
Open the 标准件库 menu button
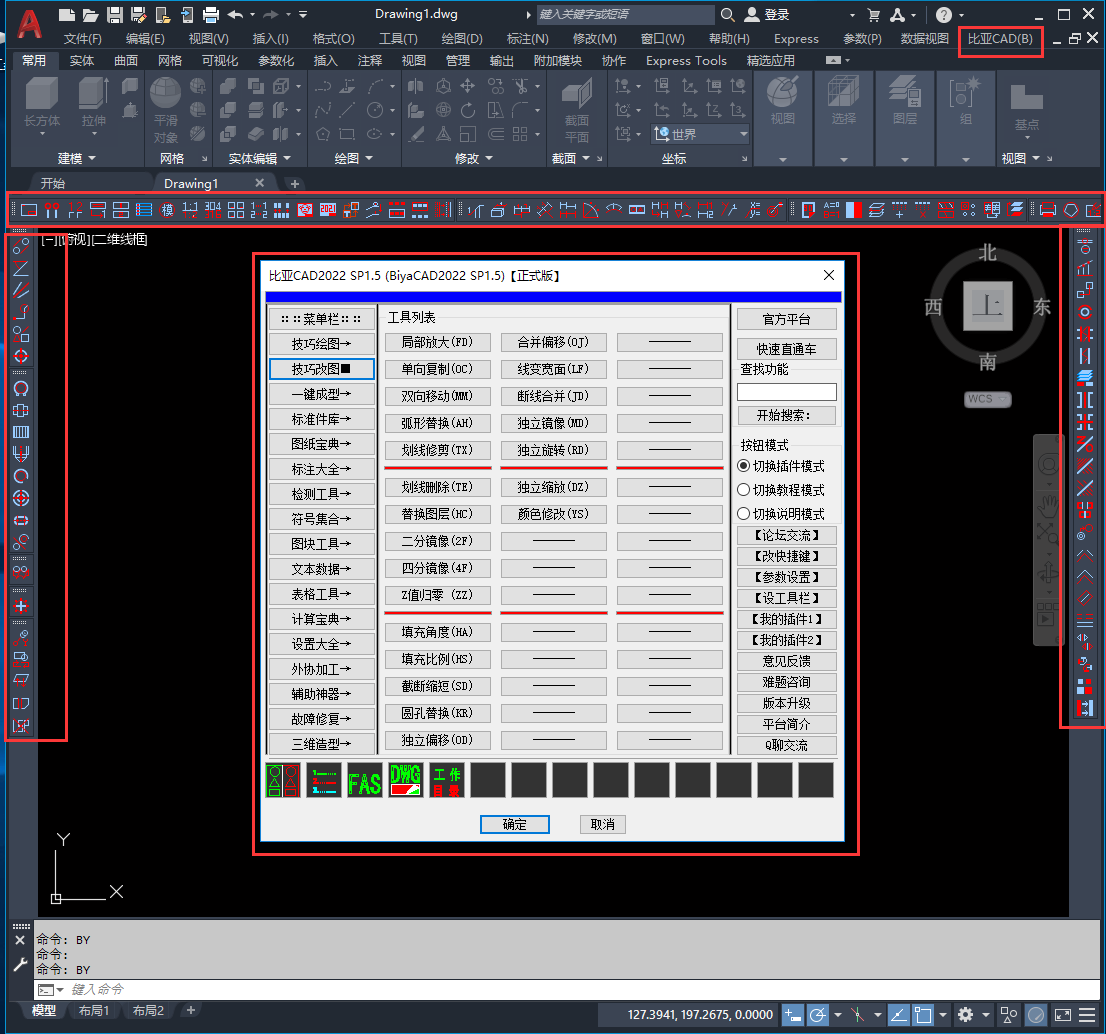coord(322,419)
